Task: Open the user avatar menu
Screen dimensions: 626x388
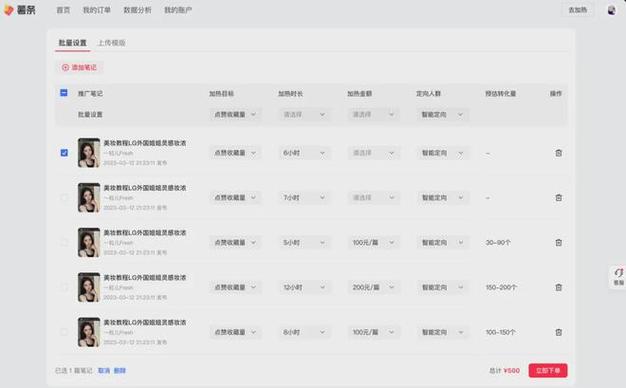Action: coord(611,10)
